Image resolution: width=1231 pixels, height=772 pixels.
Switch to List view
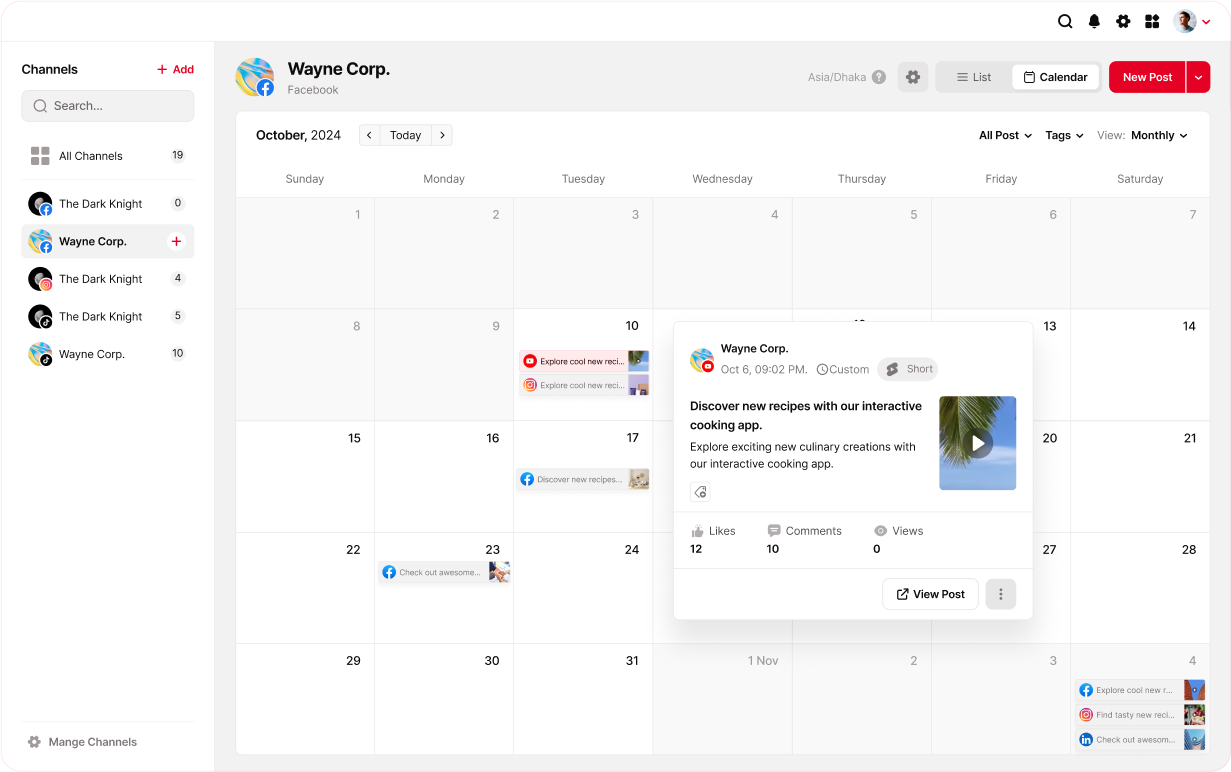coord(973,77)
